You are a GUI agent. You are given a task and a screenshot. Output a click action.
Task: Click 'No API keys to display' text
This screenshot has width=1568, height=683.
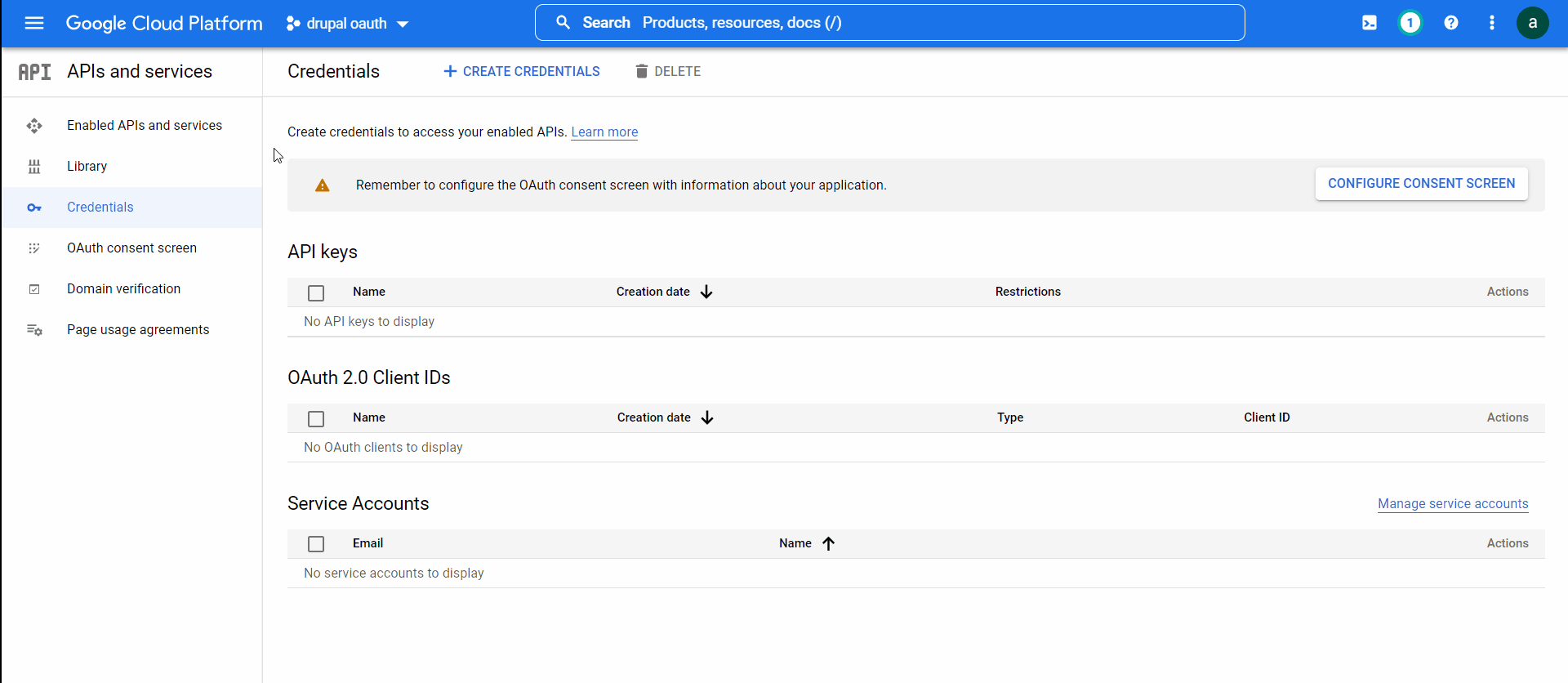(369, 321)
